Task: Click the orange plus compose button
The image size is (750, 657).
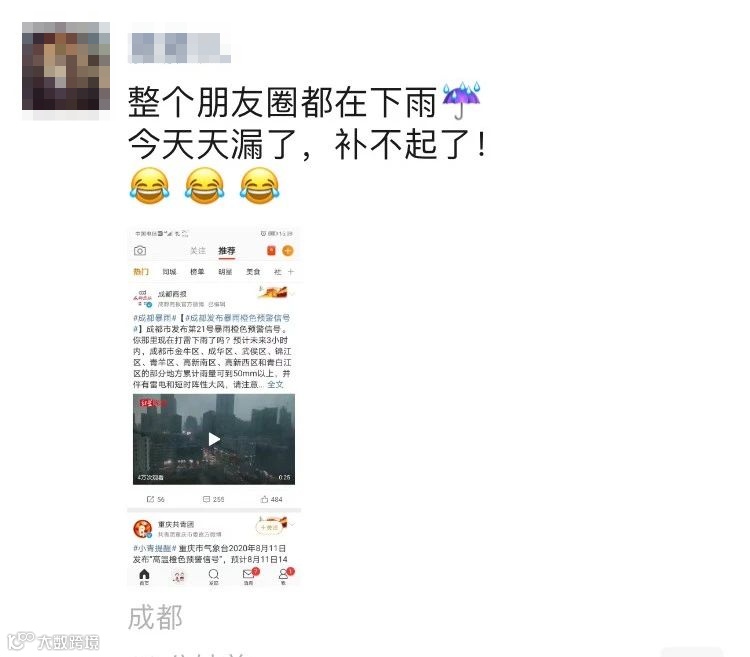Action: click(x=288, y=251)
